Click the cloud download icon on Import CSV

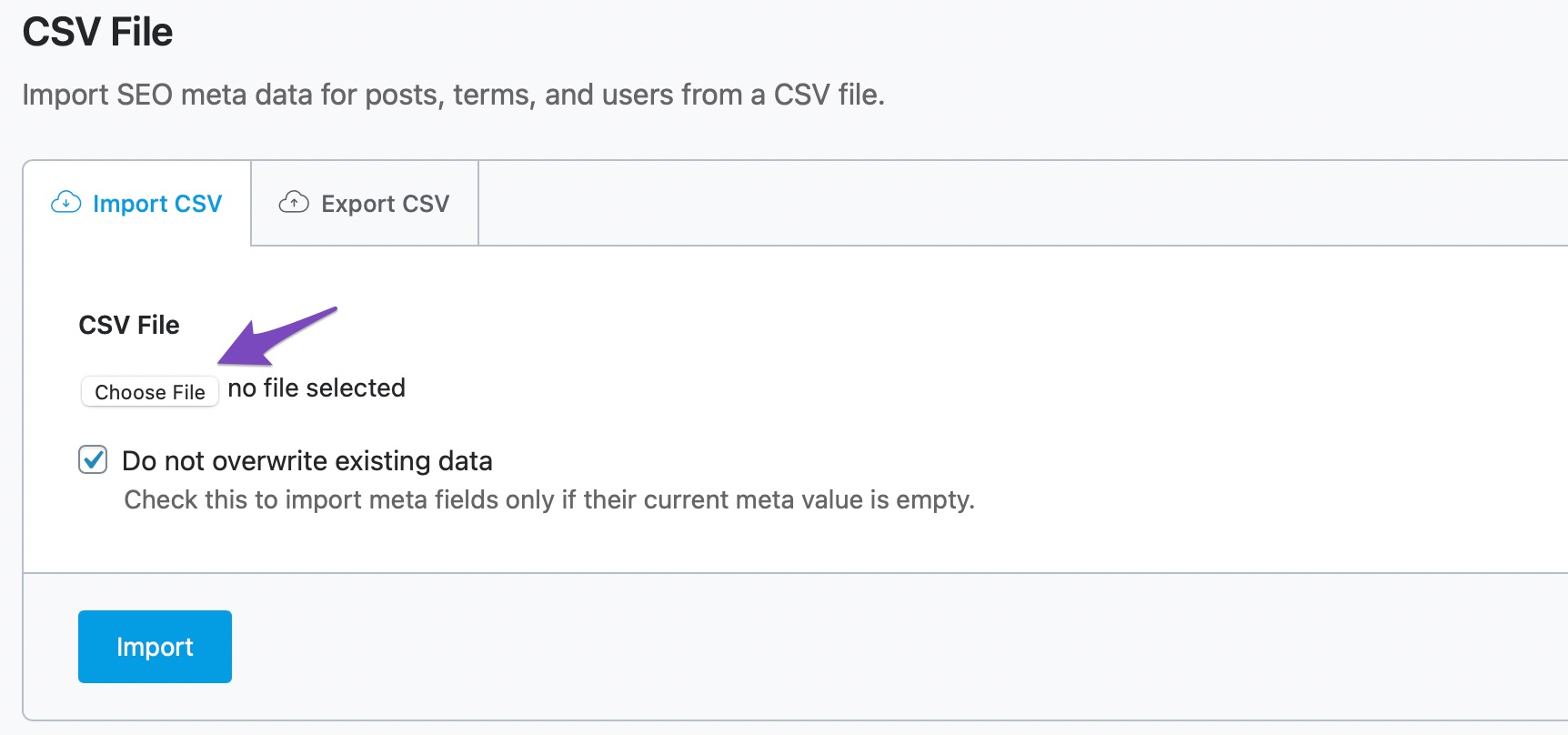pyautogui.click(x=65, y=202)
